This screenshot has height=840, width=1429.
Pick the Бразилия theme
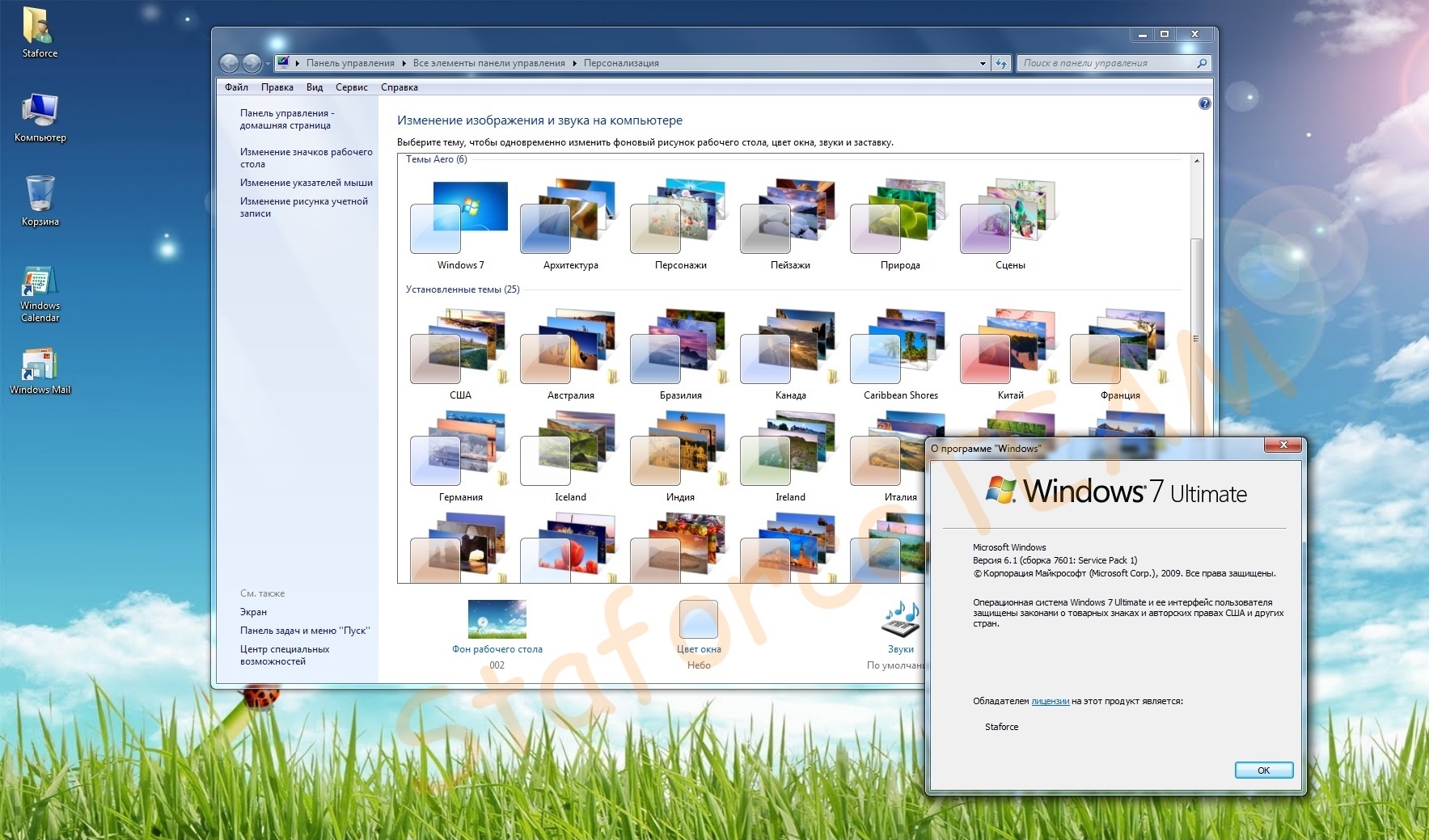coord(680,355)
